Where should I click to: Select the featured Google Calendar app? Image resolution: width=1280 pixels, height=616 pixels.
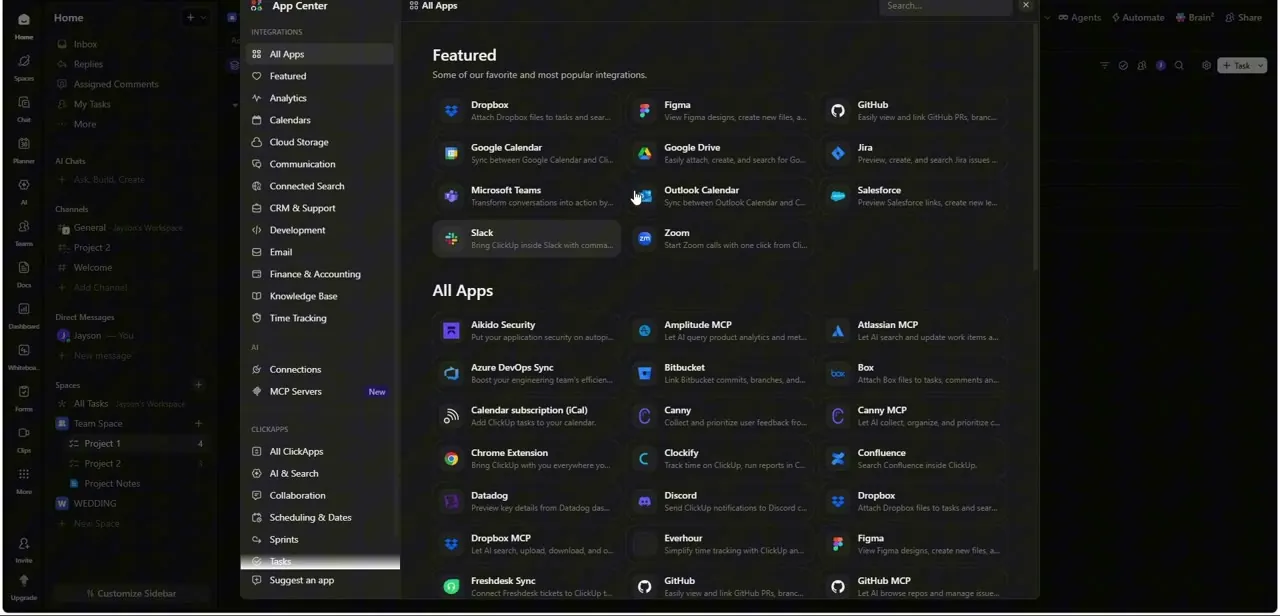pyautogui.click(x=527, y=153)
